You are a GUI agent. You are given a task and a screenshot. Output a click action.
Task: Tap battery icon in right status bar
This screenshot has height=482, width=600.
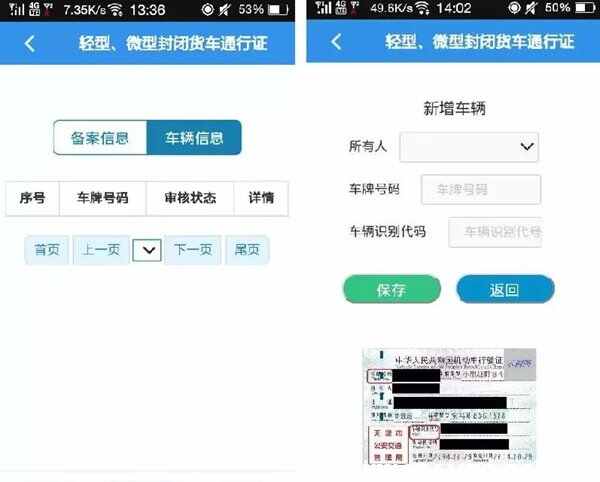[x=586, y=8]
